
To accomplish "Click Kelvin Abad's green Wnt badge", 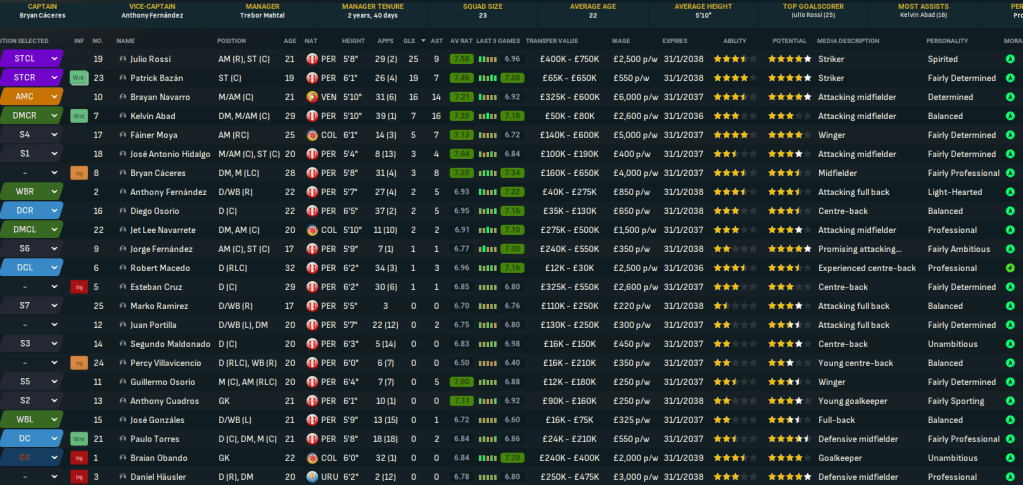I will [x=79, y=116].
